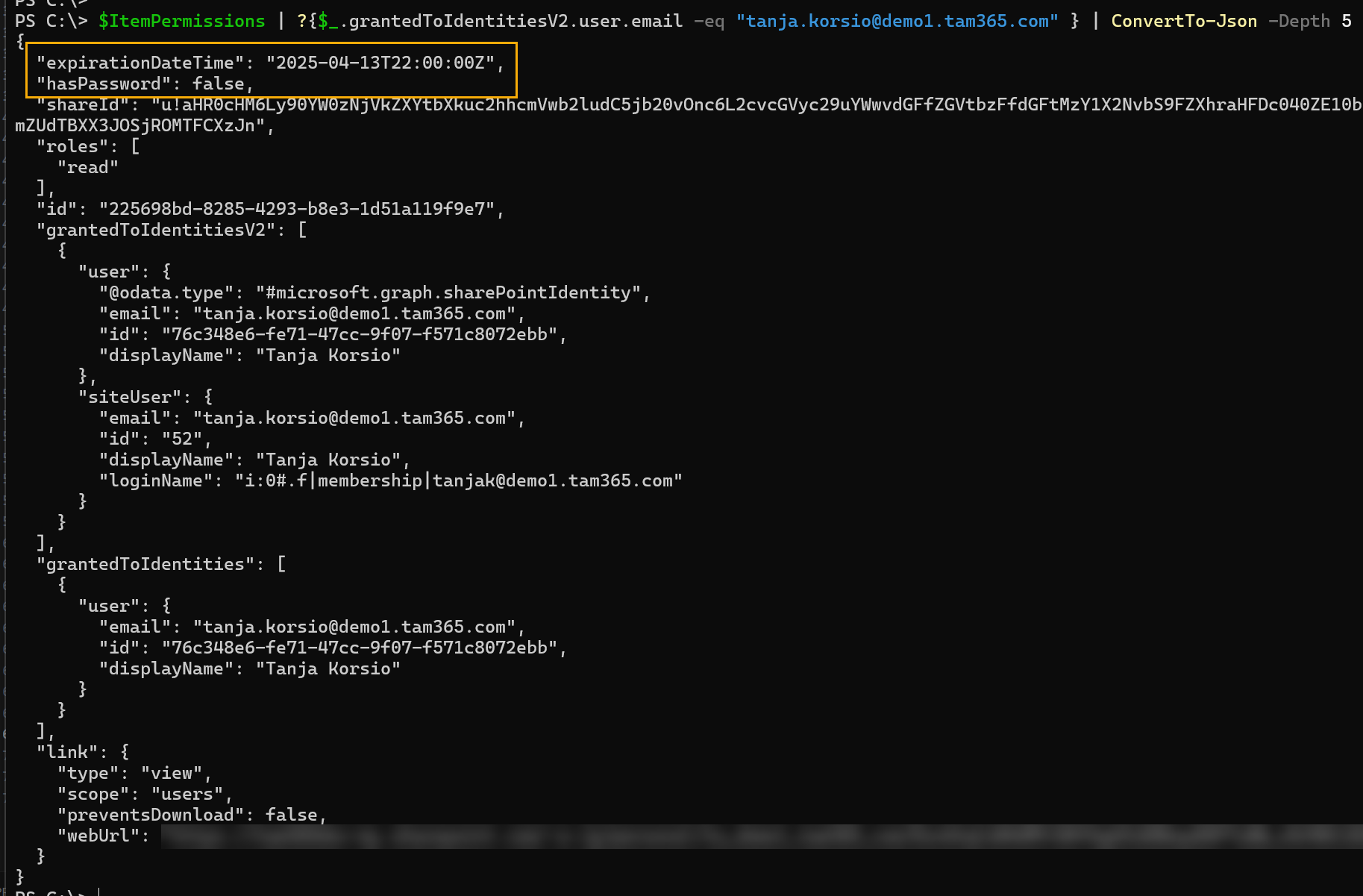Click the read role value
1363x896 pixels.
tap(89, 167)
